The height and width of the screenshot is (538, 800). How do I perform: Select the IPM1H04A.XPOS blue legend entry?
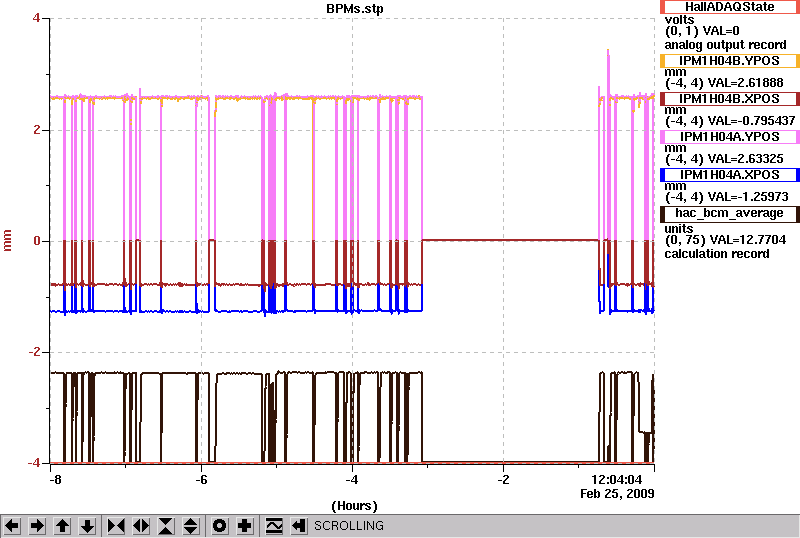pyautogui.click(x=730, y=175)
